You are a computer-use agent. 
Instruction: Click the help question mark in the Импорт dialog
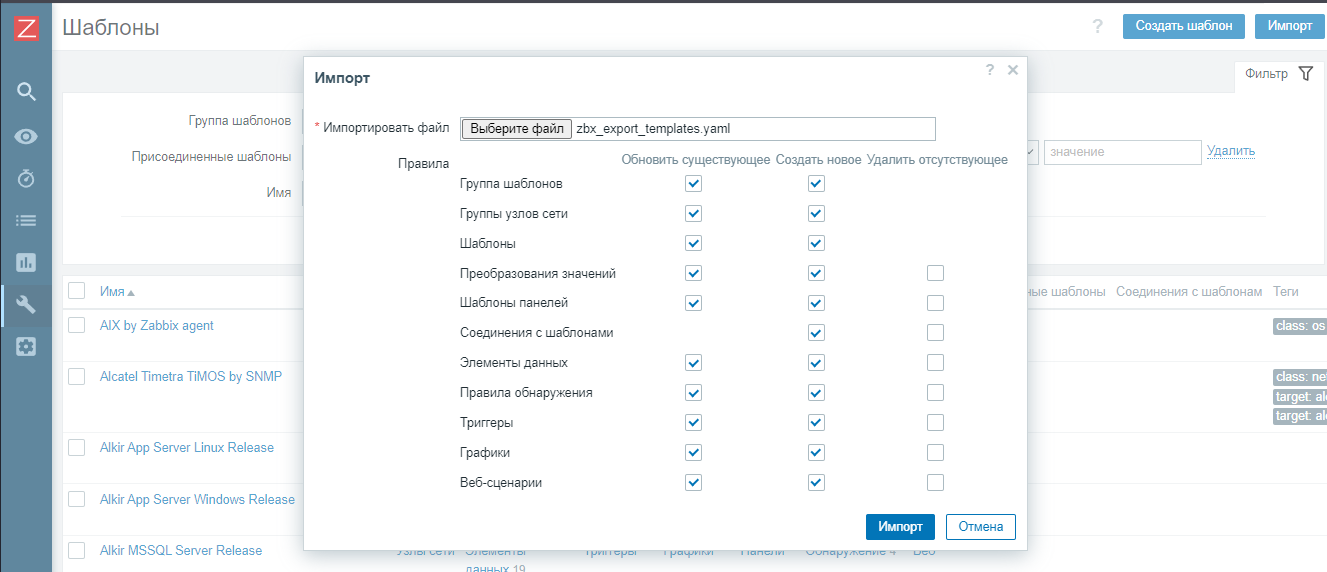pos(990,70)
